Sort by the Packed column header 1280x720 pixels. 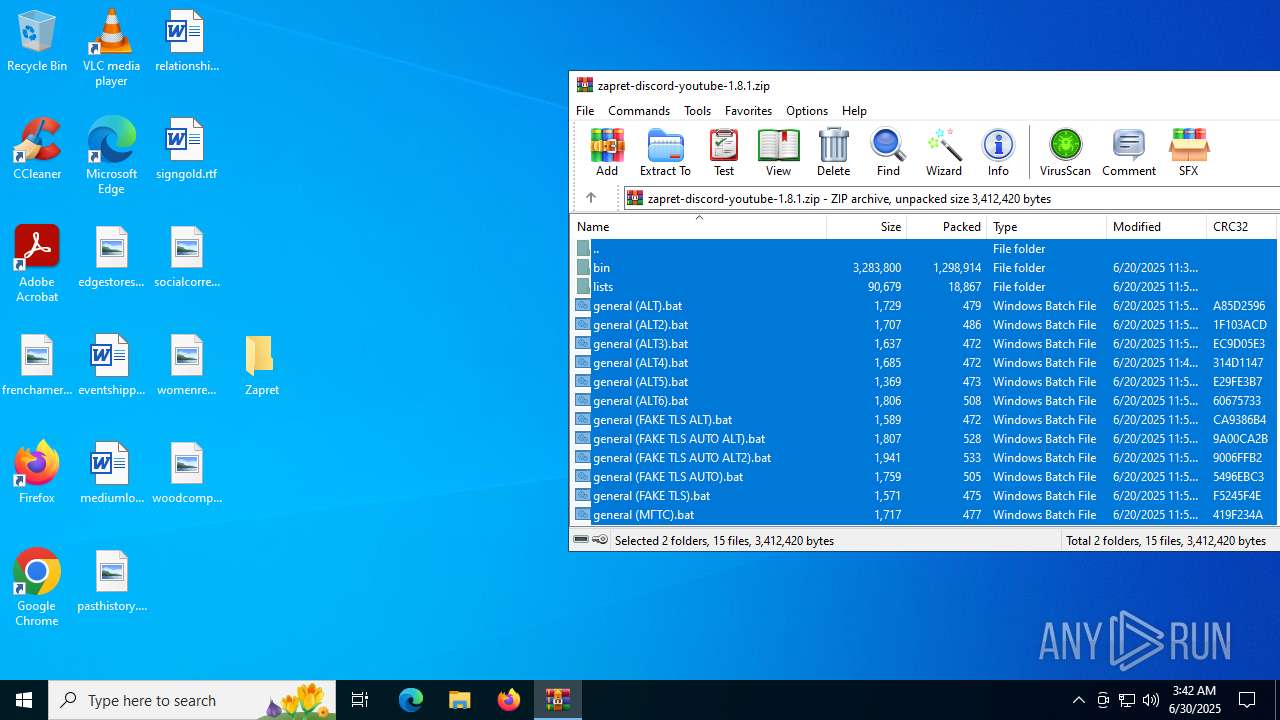[947, 227]
